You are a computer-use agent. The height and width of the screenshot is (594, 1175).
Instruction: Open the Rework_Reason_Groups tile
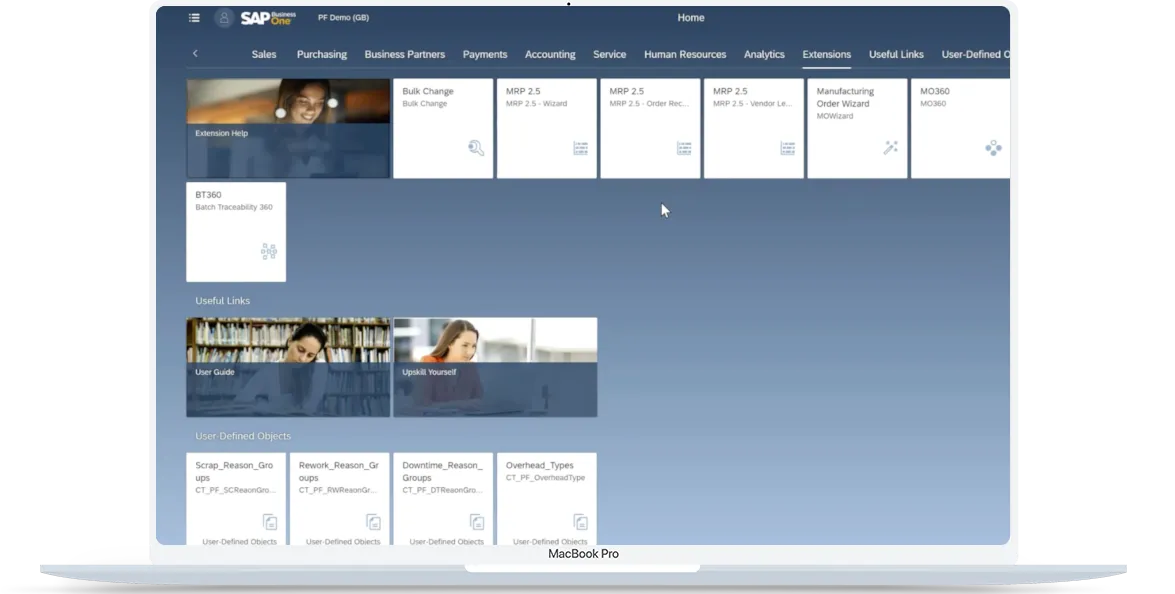(339, 498)
